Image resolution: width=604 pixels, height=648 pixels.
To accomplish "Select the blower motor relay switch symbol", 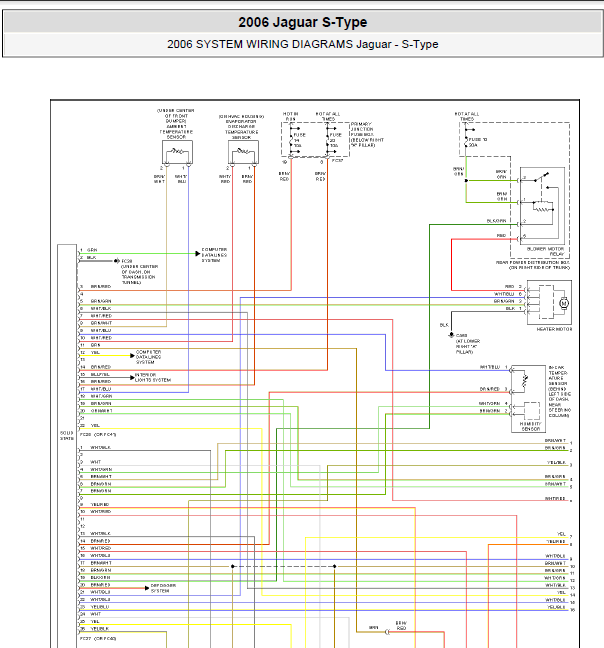I will (x=542, y=178).
